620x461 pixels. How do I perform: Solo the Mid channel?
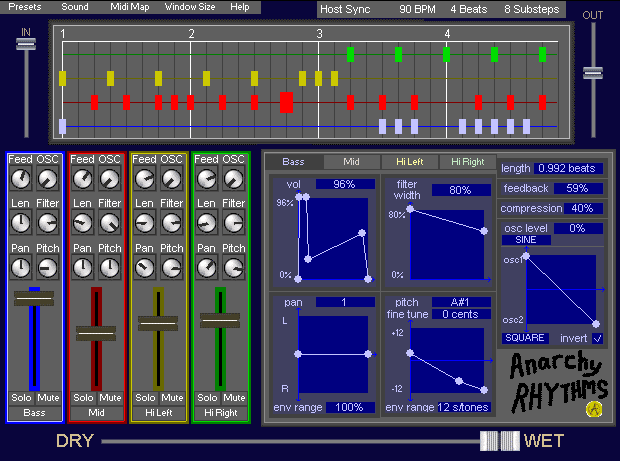click(83, 398)
